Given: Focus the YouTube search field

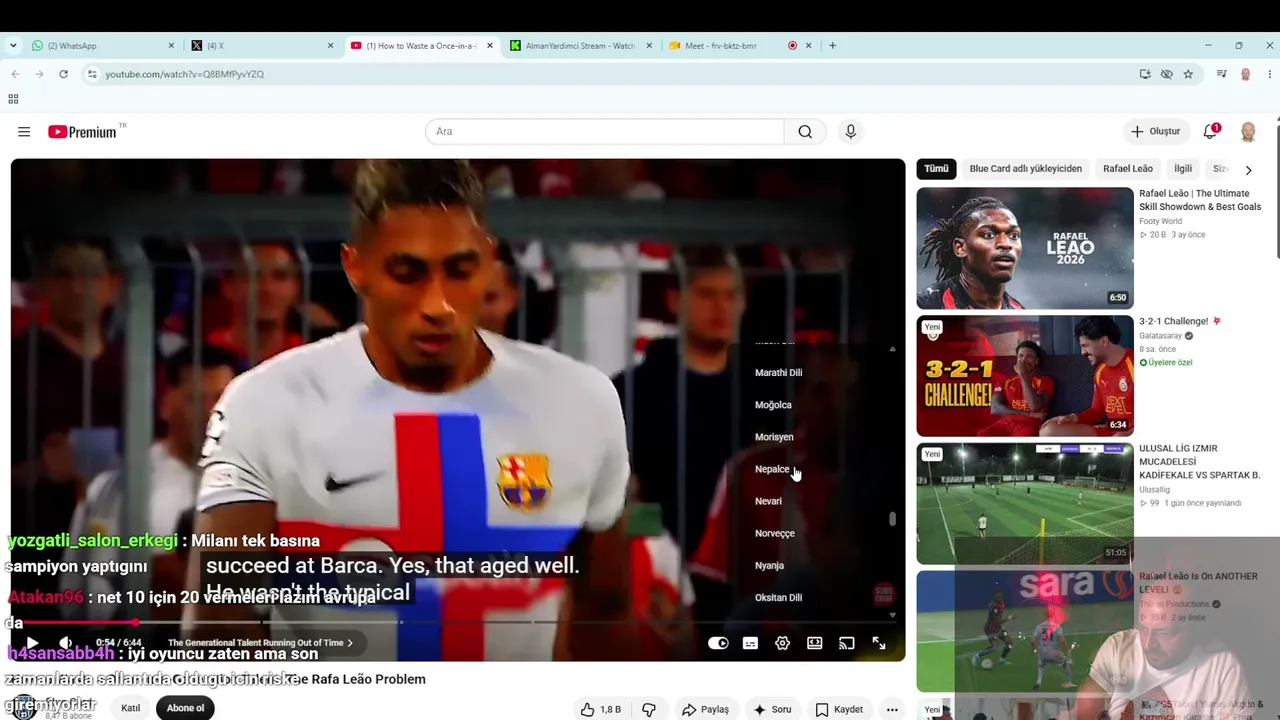Looking at the screenshot, I should coord(605,132).
